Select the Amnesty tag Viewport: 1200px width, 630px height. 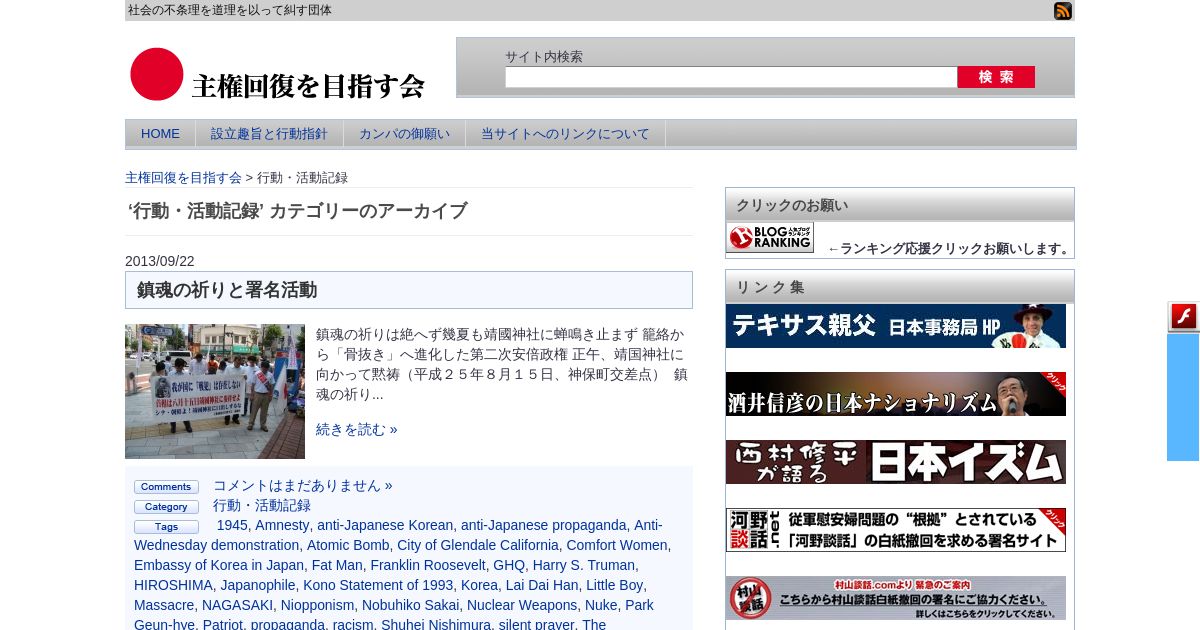282,525
